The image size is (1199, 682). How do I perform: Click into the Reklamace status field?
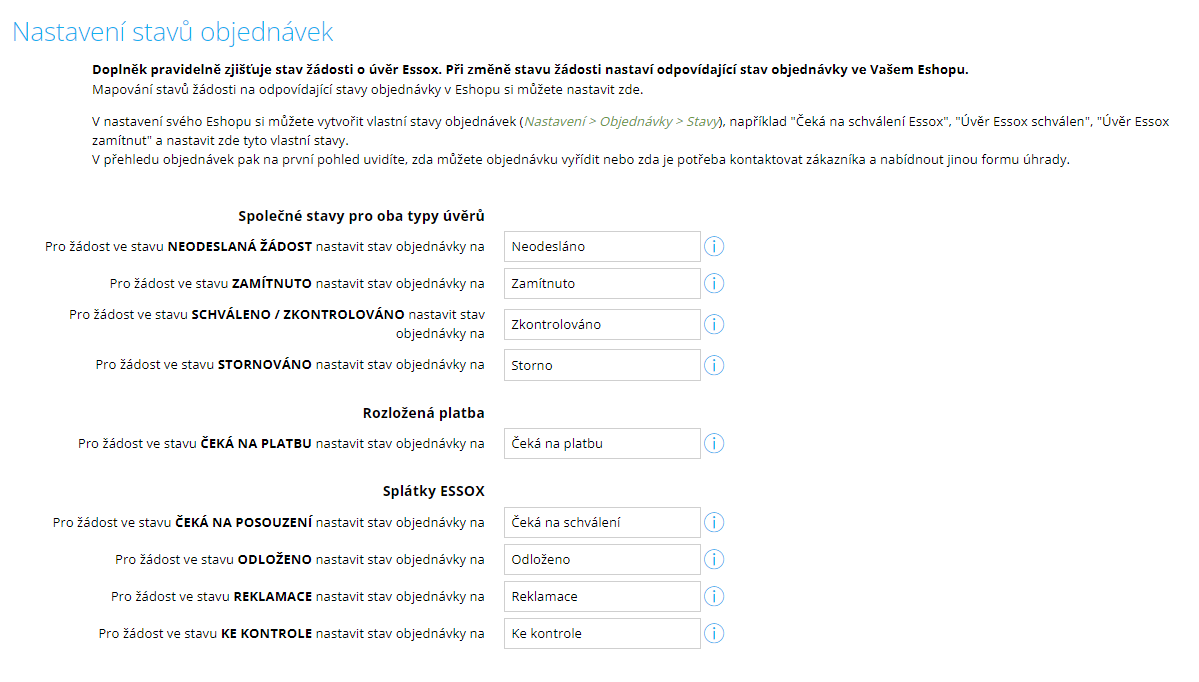click(x=601, y=596)
